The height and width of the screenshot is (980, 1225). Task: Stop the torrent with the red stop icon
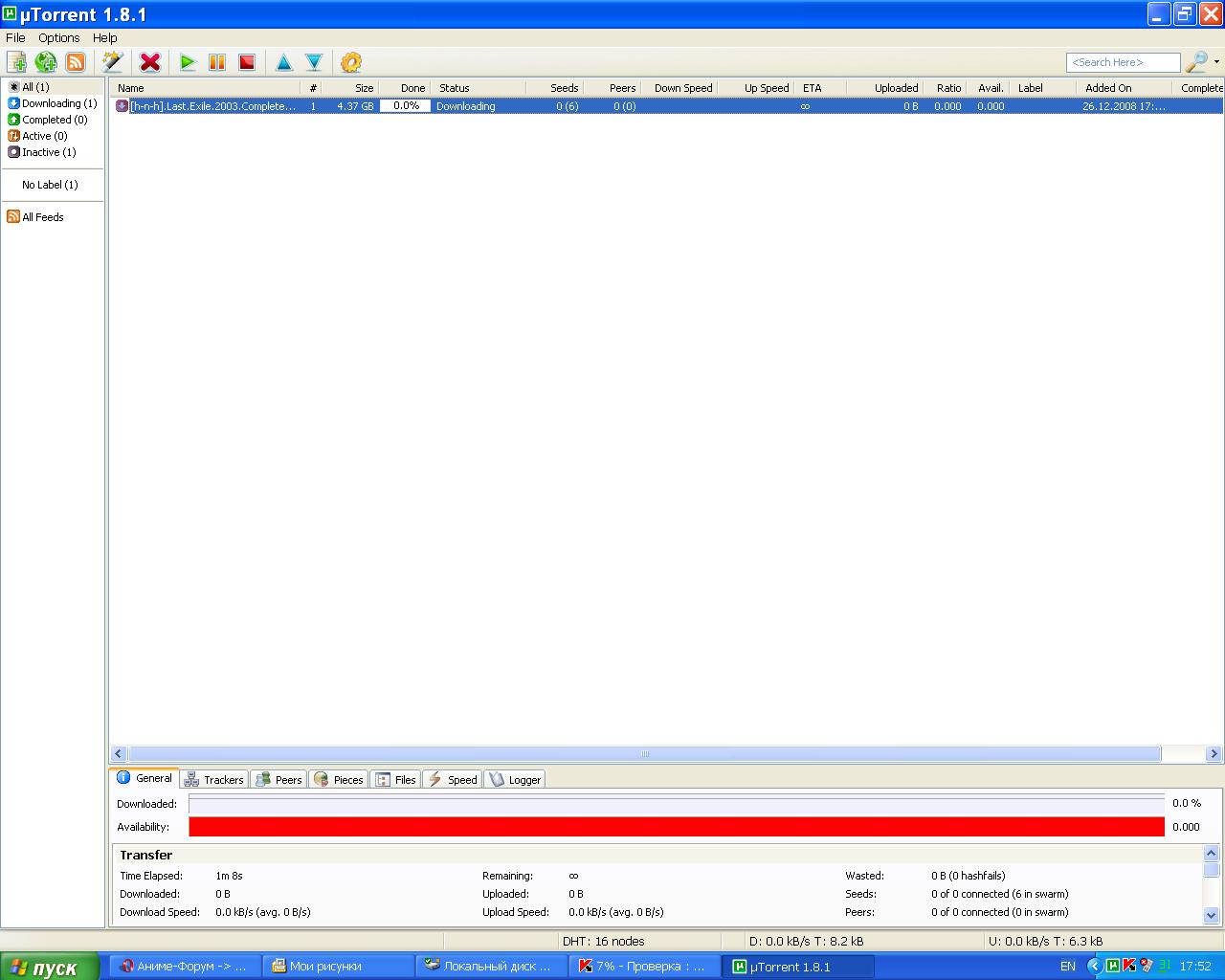[247, 62]
